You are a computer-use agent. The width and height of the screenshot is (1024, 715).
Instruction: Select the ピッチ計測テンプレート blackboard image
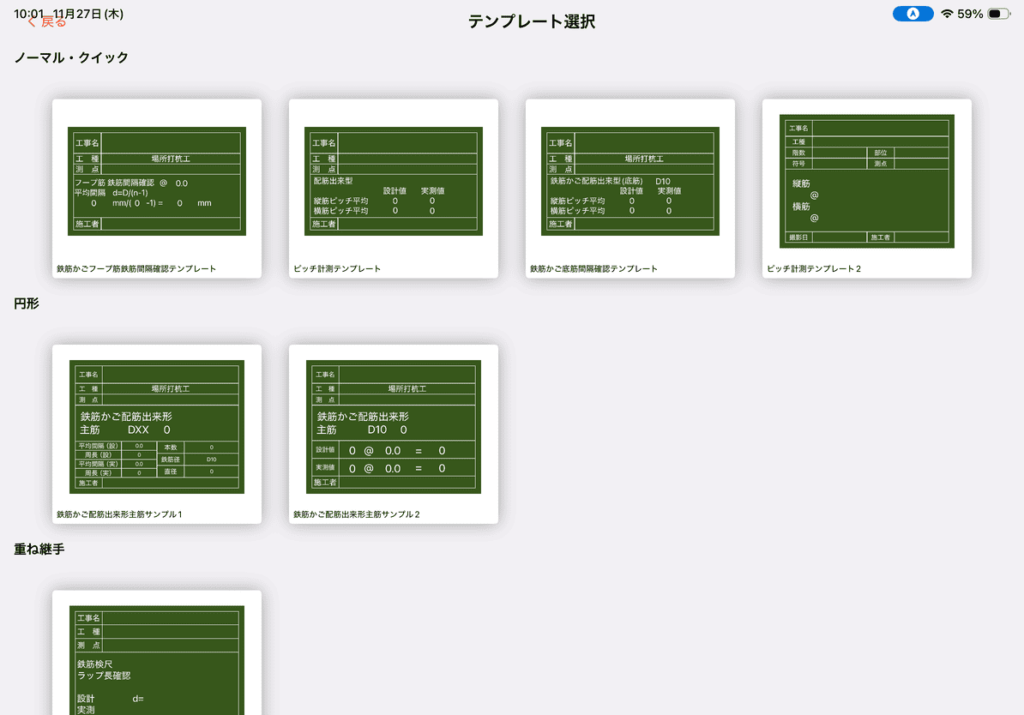coord(393,181)
